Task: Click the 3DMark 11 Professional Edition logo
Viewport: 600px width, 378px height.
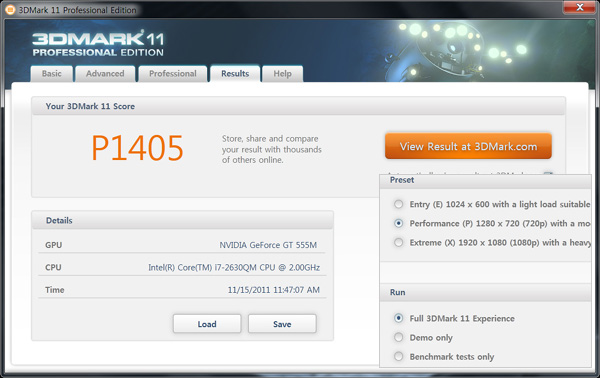Action: point(98,44)
